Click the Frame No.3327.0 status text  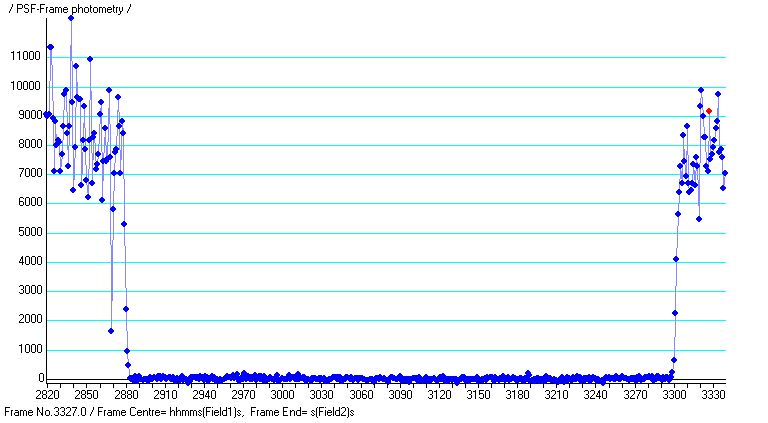click(48, 411)
